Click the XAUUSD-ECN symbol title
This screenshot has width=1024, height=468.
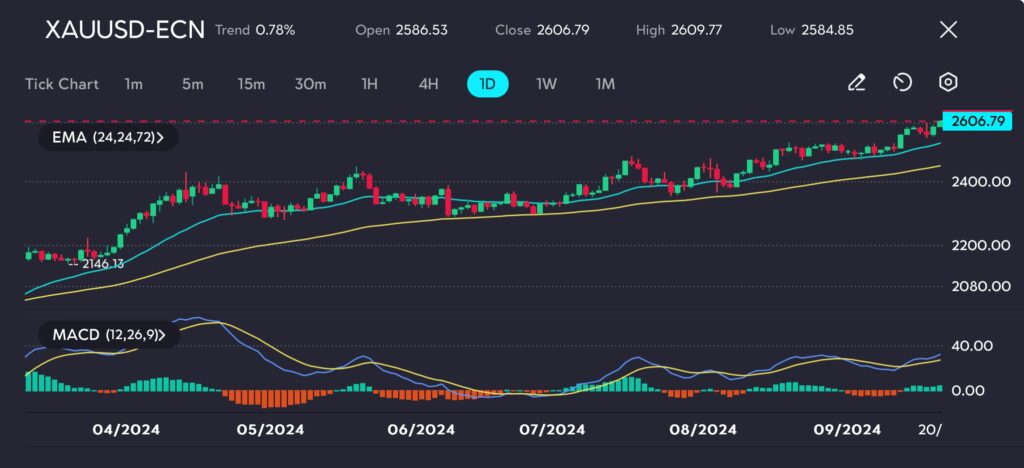pos(125,29)
